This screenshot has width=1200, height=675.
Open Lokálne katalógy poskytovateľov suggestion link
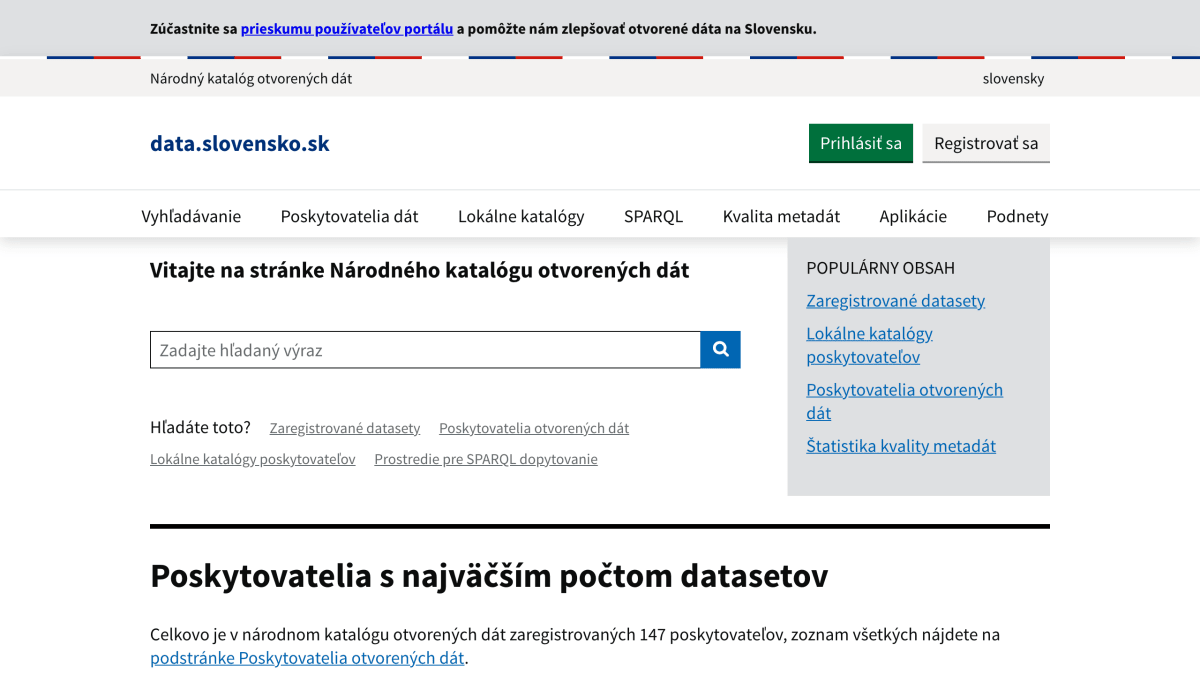[x=253, y=459]
